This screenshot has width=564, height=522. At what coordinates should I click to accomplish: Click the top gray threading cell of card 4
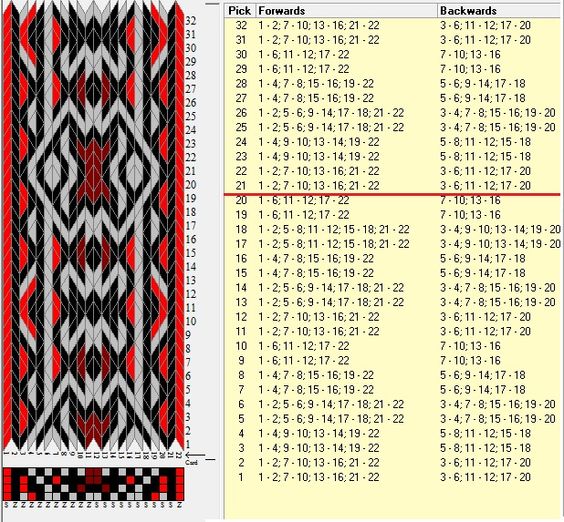(32, 472)
